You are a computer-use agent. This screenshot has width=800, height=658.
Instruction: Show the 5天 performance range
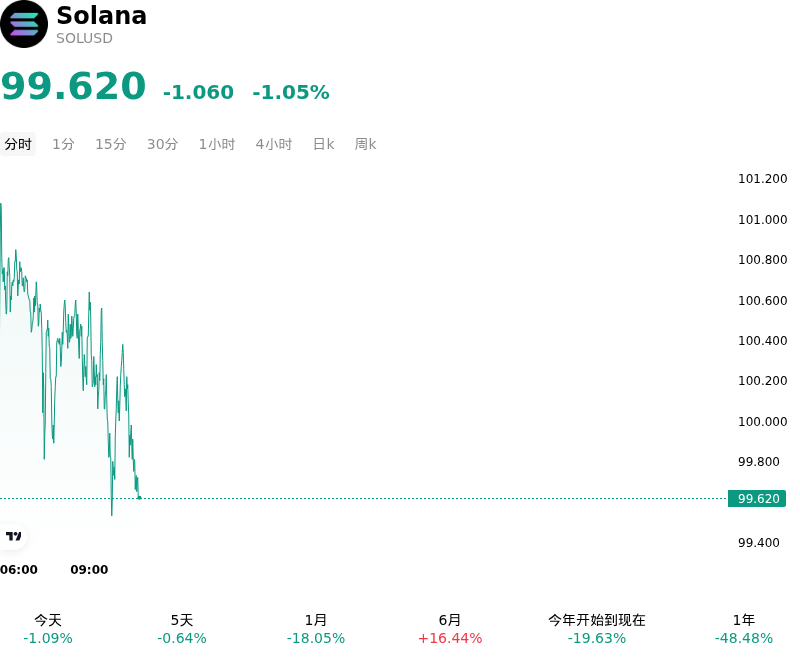point(182,629)
